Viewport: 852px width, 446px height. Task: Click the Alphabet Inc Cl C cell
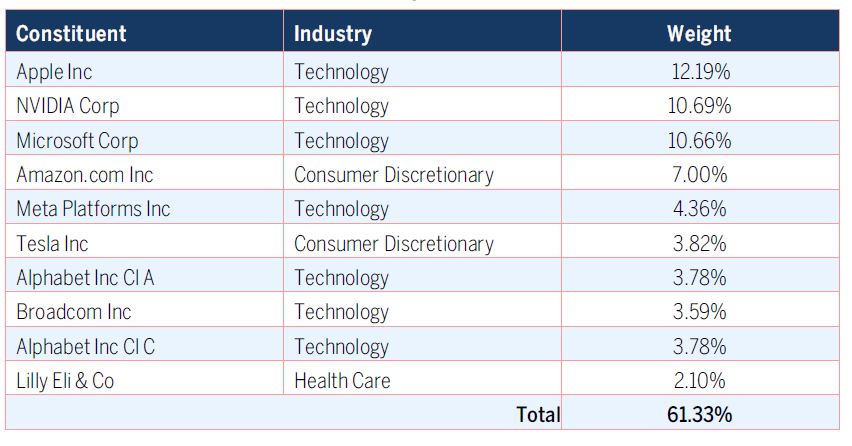pos(85,346)
